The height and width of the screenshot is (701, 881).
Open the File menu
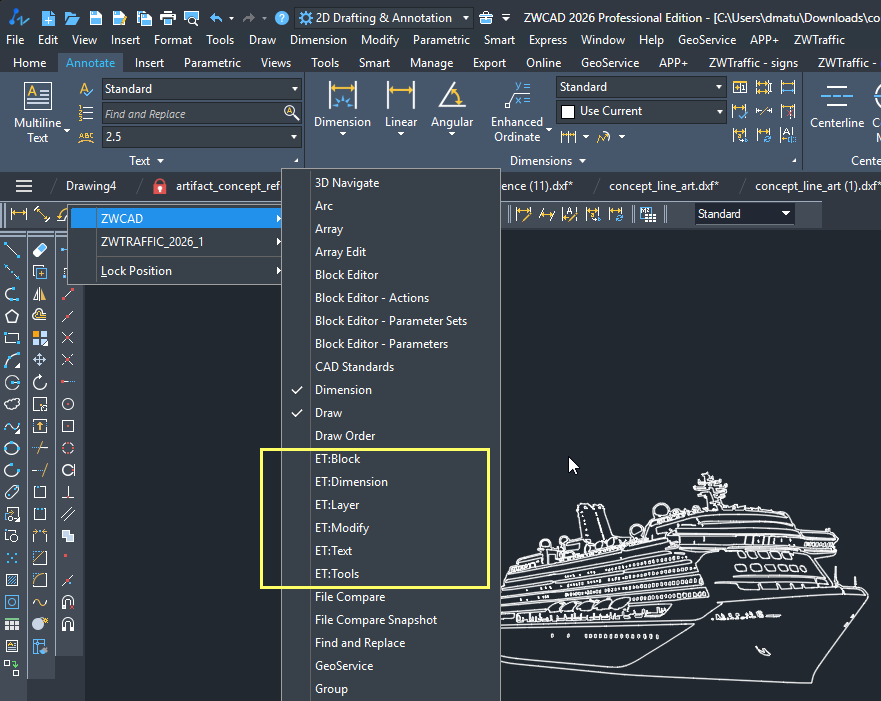click(x=15, y=40)
